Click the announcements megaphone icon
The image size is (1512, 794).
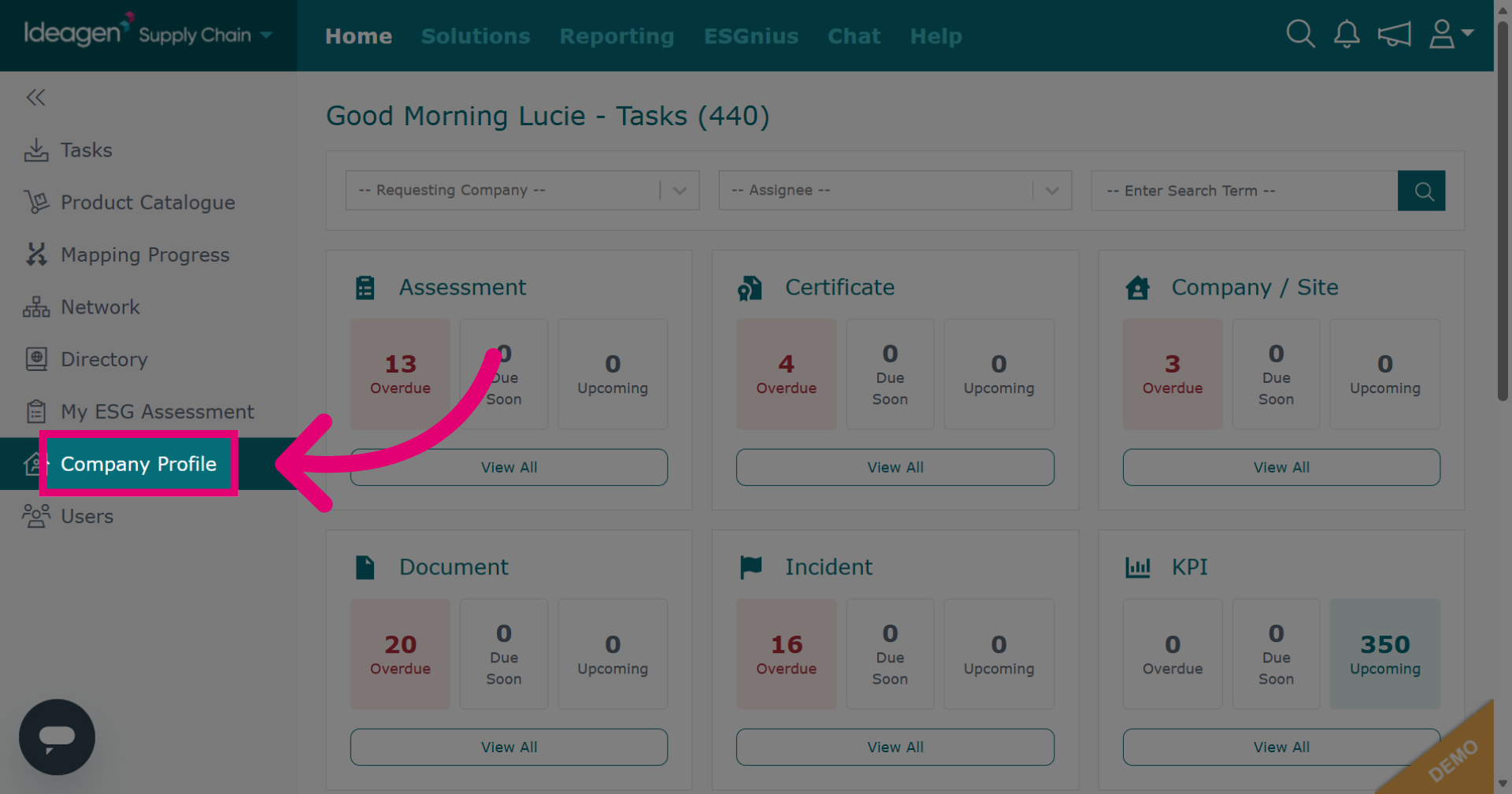tap(1394, 34)
